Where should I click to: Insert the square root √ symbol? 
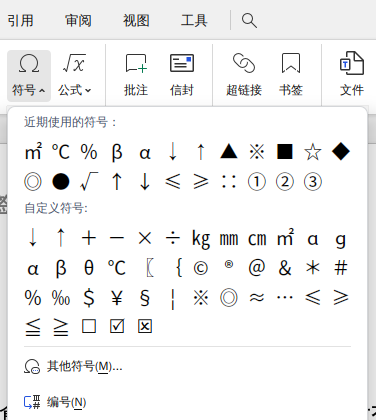coord(89,181)
